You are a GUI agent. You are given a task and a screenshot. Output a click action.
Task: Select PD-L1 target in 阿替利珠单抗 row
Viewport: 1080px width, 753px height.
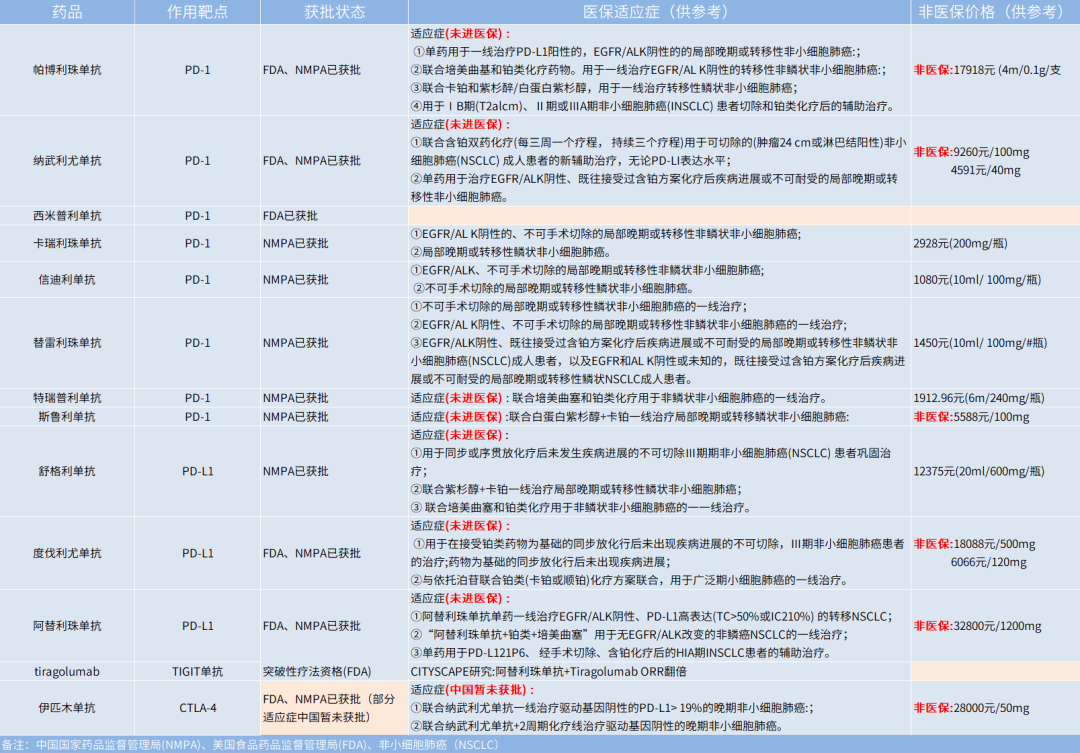198,626
